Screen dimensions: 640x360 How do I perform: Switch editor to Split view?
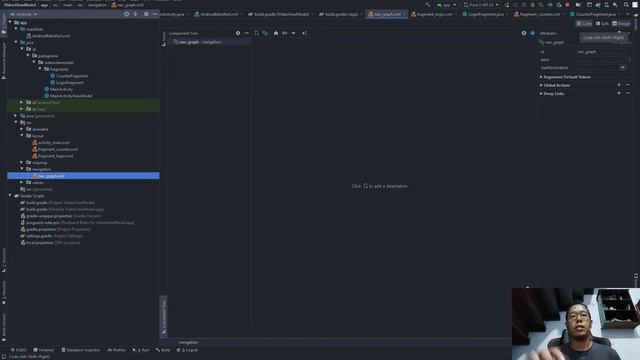click(x=602, y=24)
